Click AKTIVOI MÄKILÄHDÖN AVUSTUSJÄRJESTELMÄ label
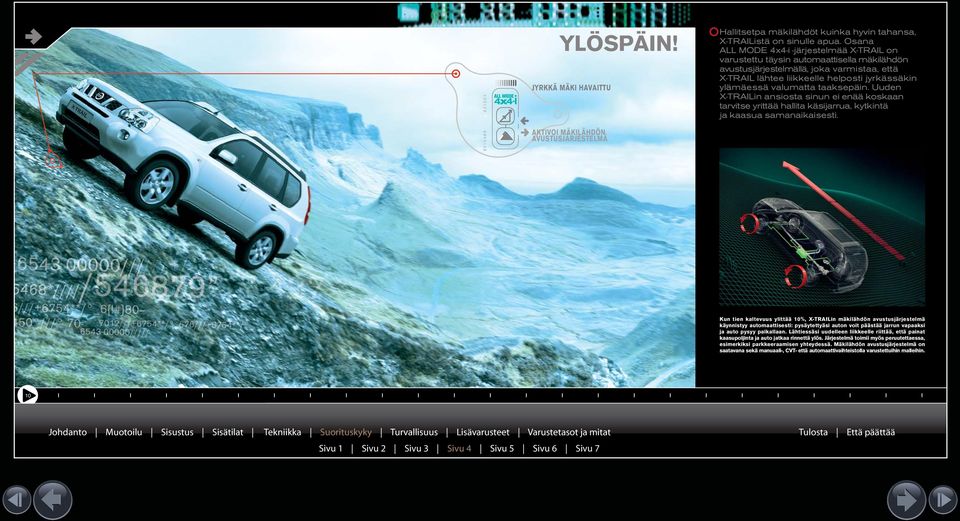Screen dimensions: 960x521 pyautogui.click(x=569, y=135)
